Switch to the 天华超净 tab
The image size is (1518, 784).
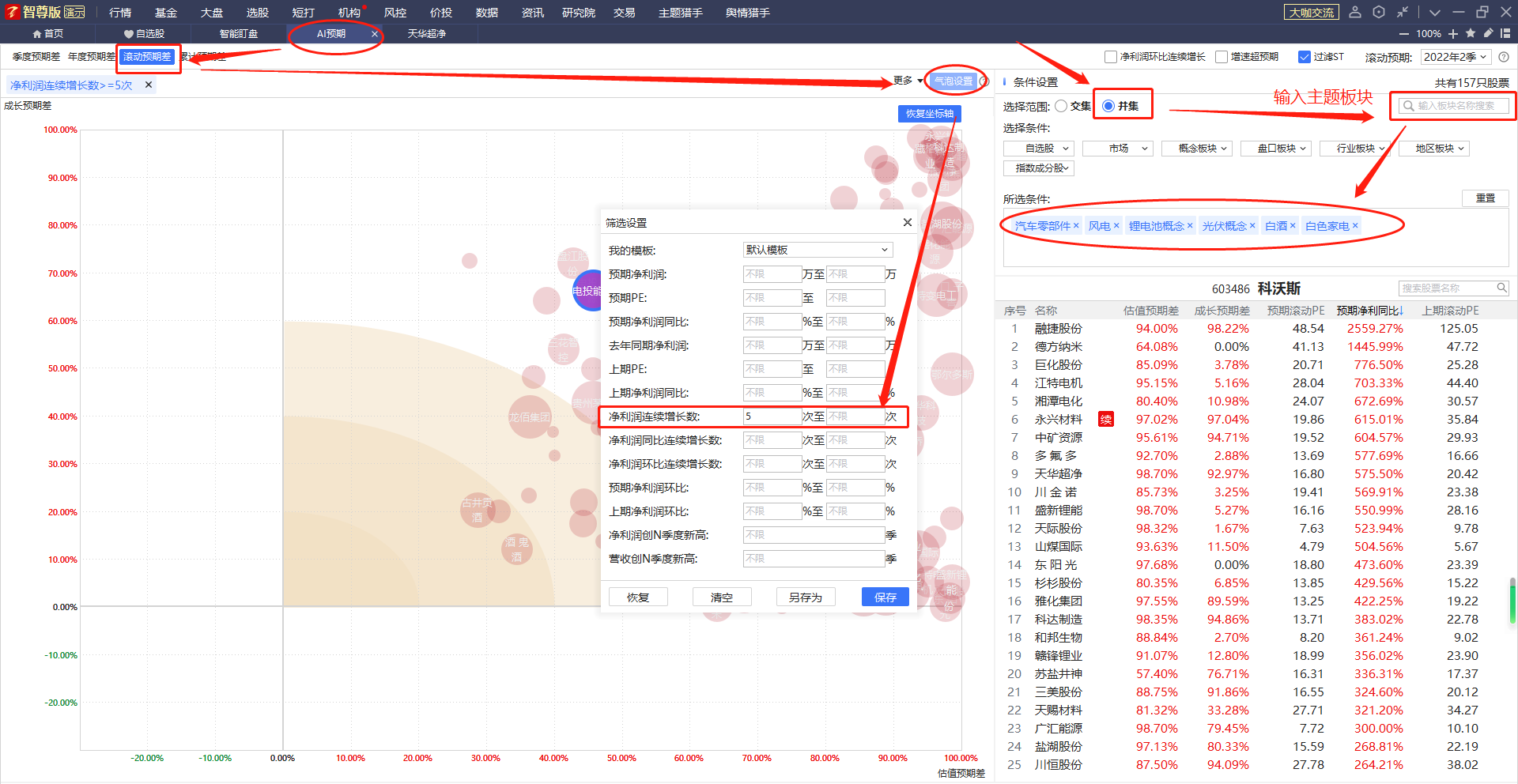[x=427, y=34]
